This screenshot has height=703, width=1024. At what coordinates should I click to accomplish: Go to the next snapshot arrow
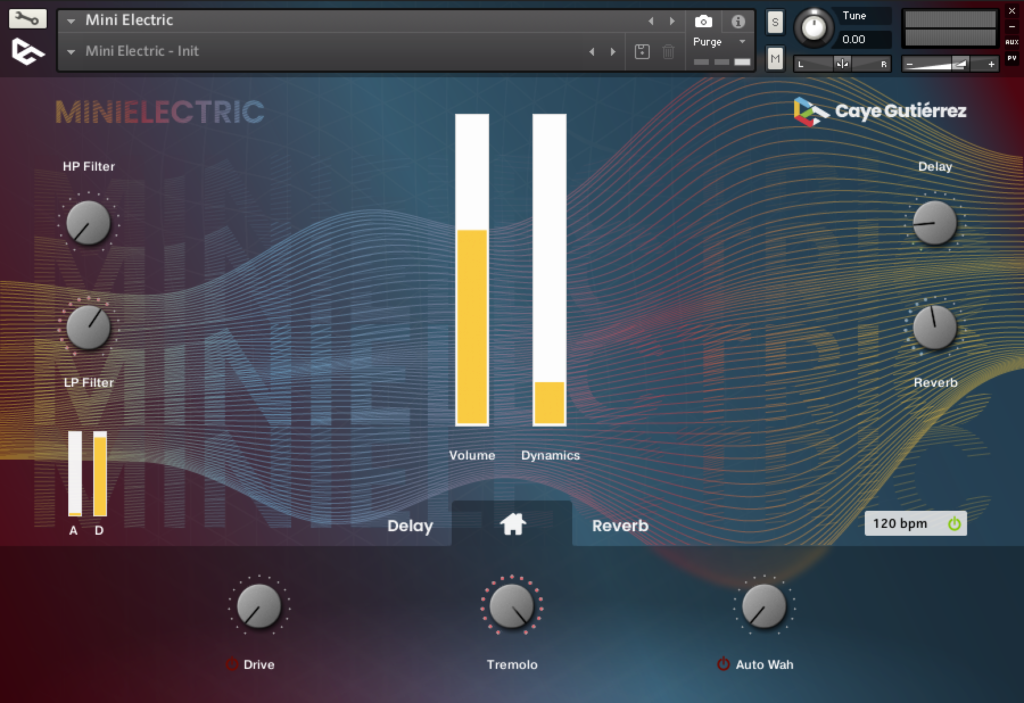pos(613,52)
